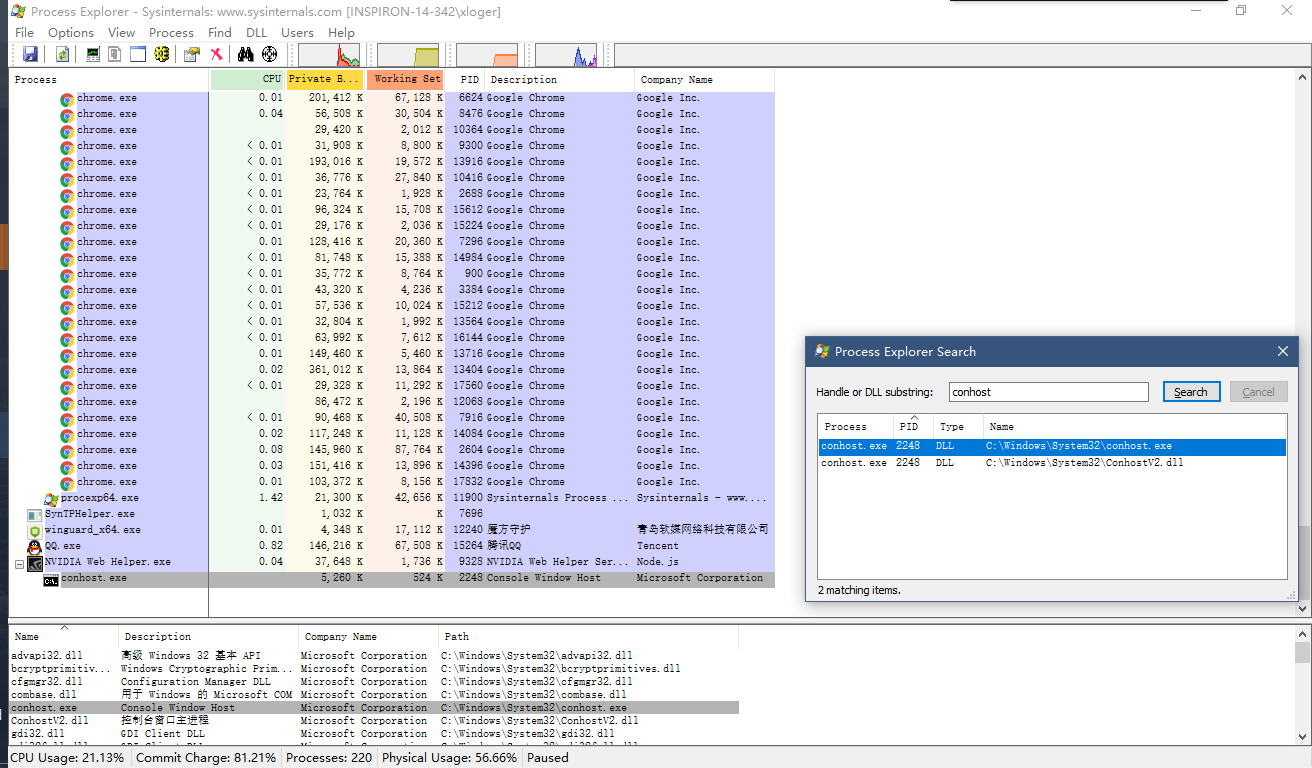The width and height of the screenshot is (1312, 768).
Task: Open the Users menu
Action: point(297,32)
